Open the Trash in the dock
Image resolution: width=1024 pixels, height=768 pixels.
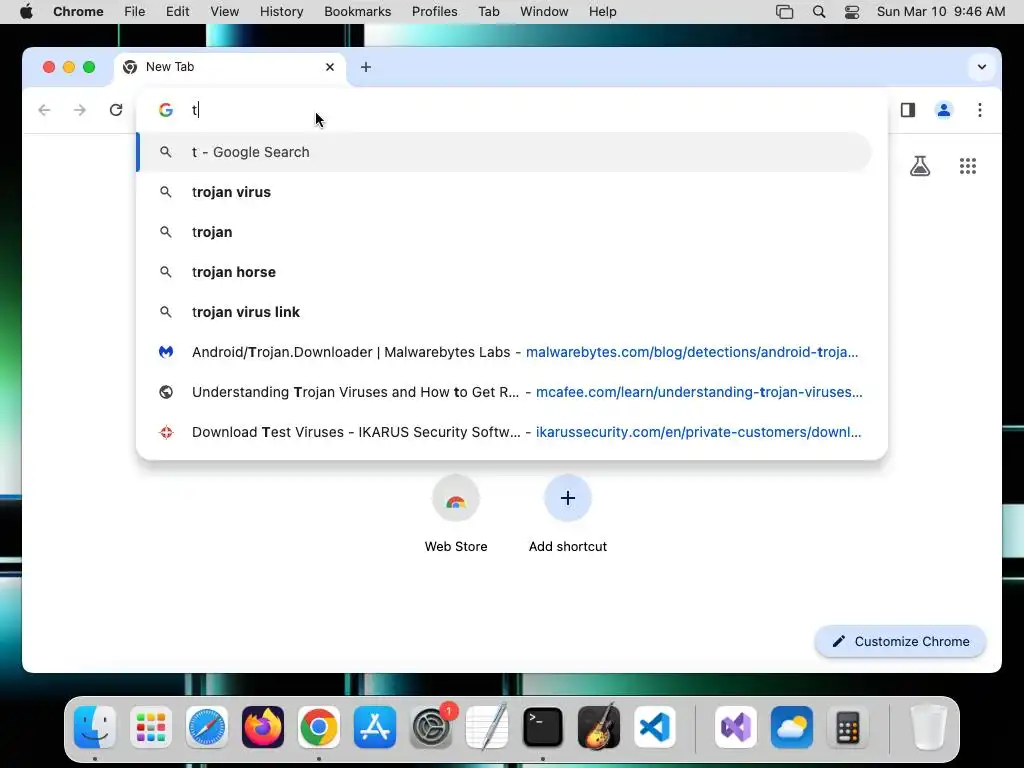tap(928, 727)
